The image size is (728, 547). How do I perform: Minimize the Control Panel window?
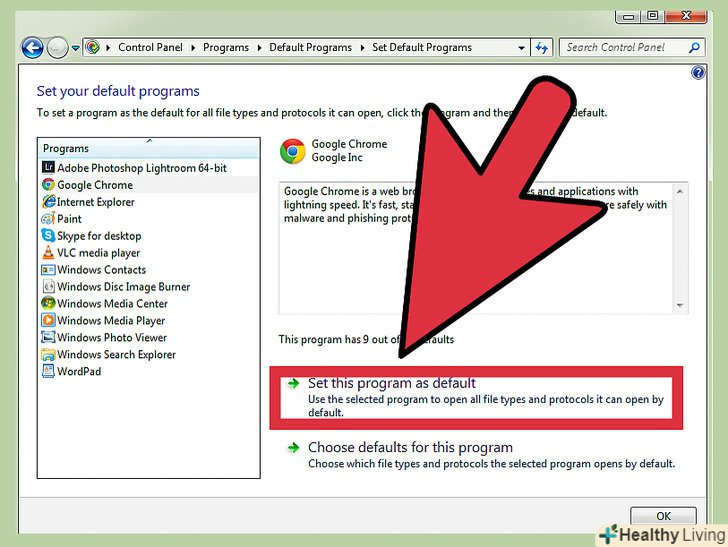pyautogui.click(x=628, y=16)
